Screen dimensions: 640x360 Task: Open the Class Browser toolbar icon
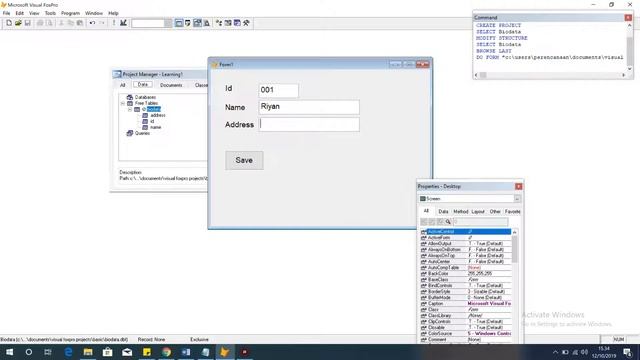click(219, 23)
